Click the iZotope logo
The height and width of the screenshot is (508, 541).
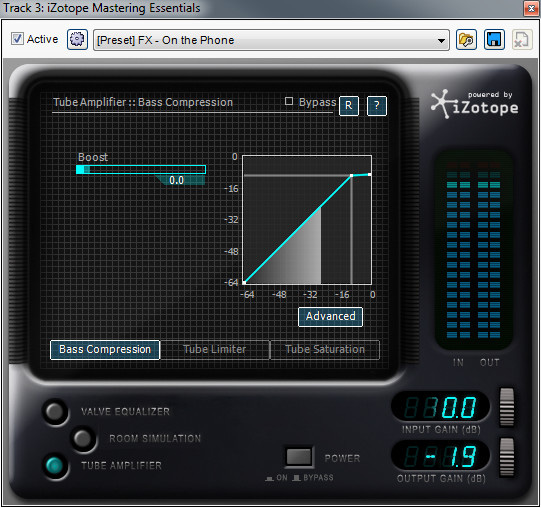(475, 104)
